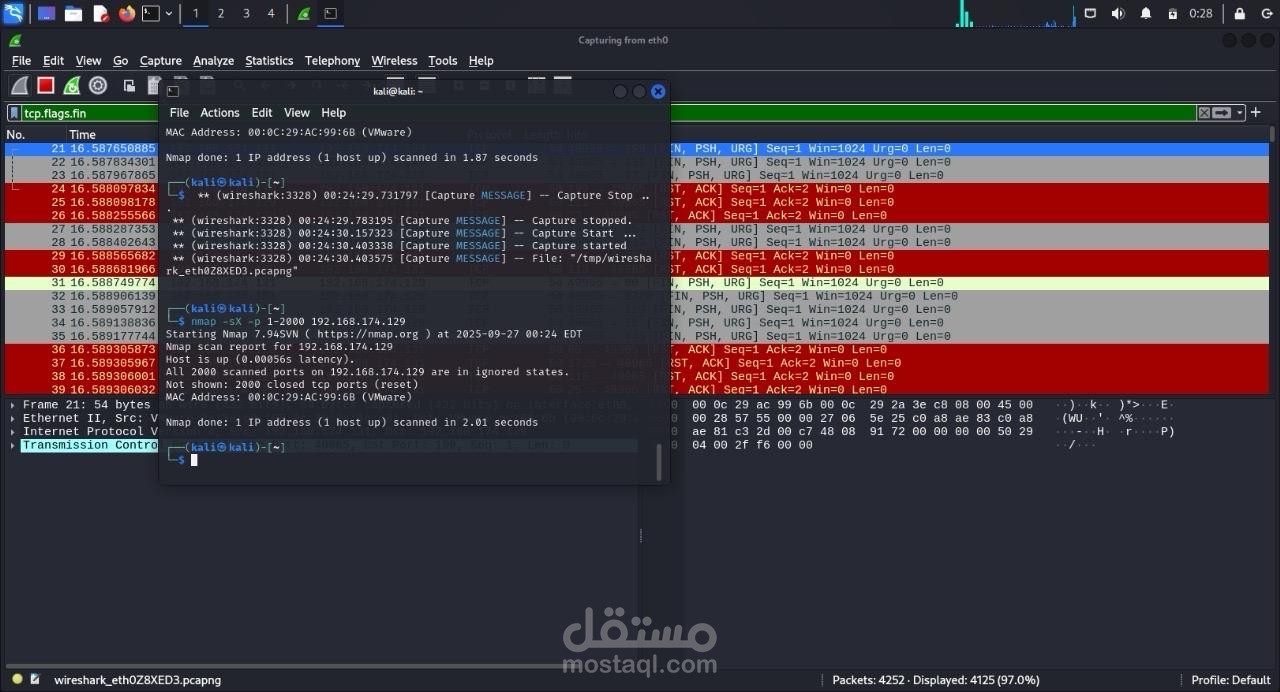
Task: Click the expert information status circle
Action: pos(17,679)
